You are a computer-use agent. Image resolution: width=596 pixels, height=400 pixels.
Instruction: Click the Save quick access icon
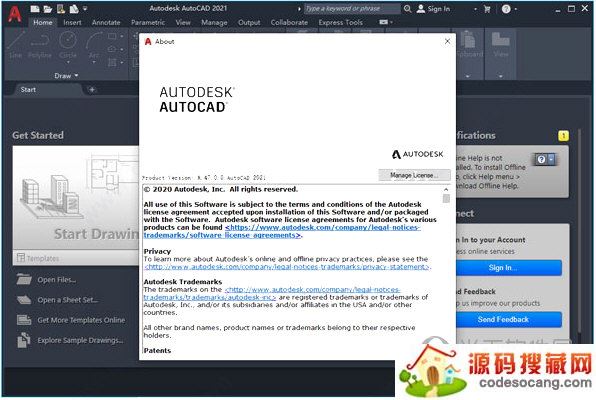[60, 9]
